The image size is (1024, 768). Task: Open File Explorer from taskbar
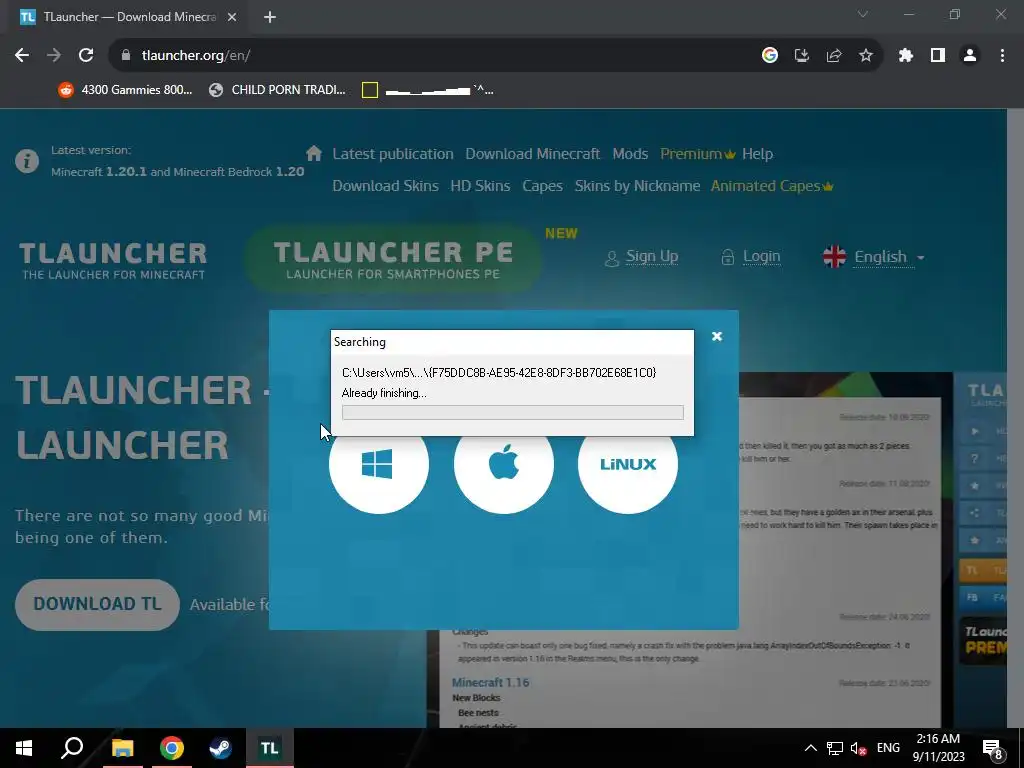coord(122,748)
